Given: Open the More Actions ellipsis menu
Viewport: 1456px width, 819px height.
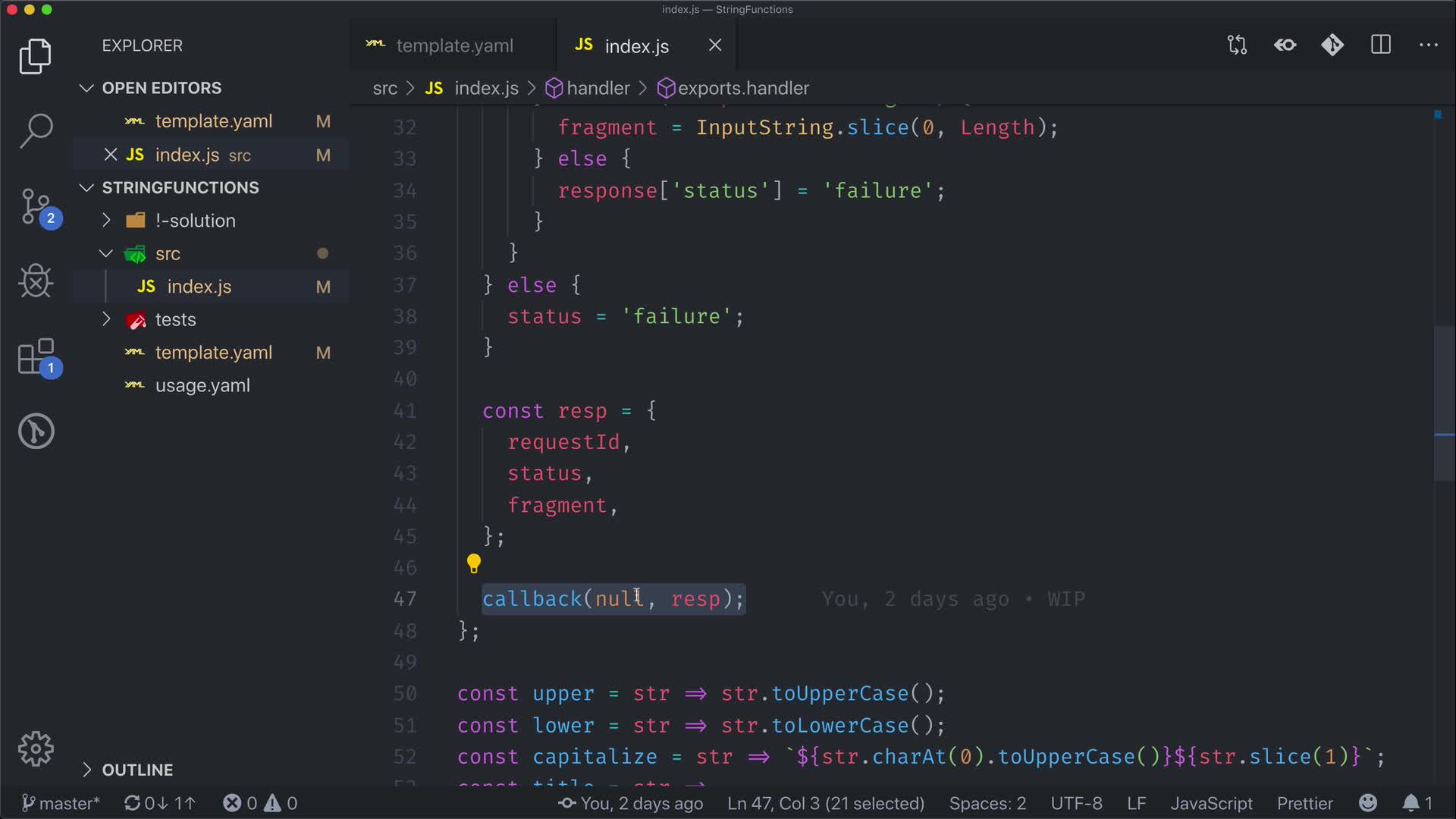Looking at the screenshot, I should tap(1429, 45).
